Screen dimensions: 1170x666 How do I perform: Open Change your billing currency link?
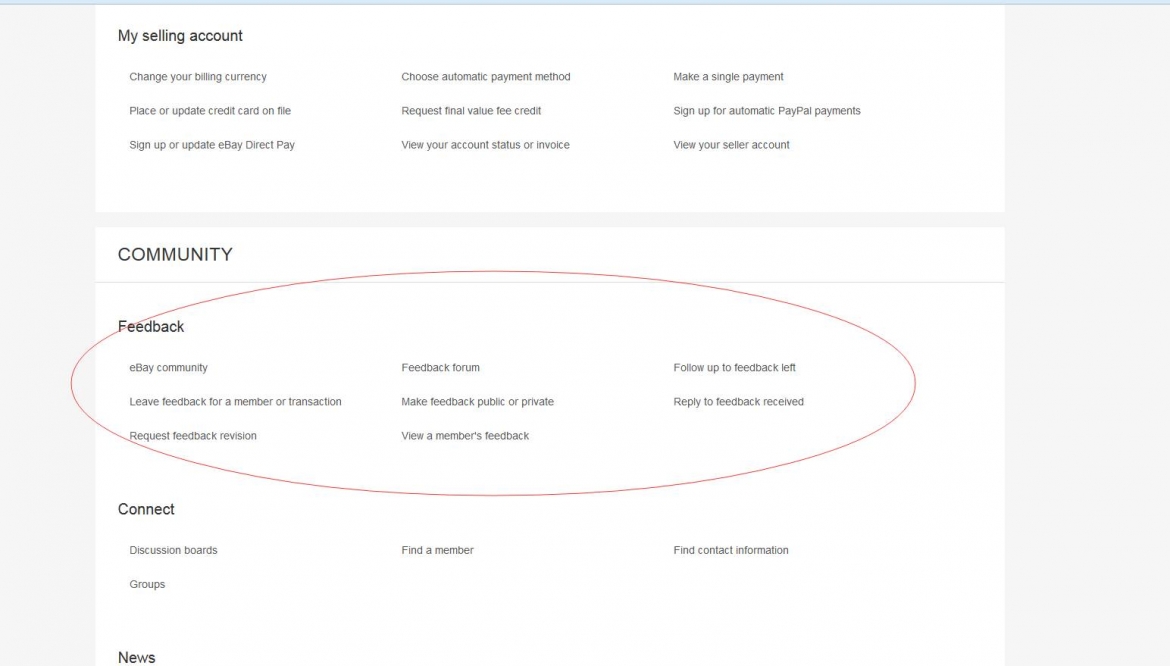198,77
